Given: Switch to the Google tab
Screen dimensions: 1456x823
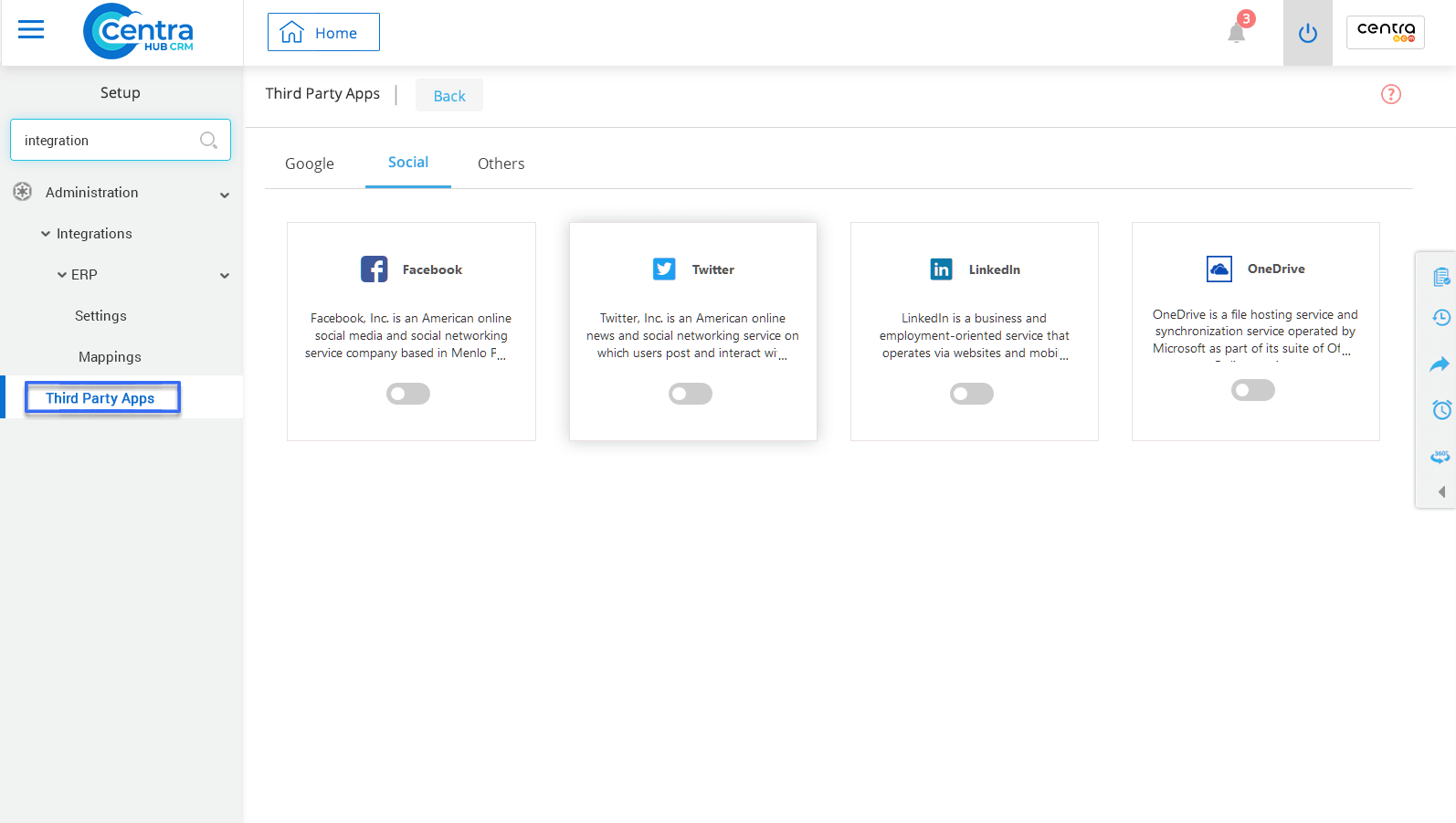Looking at the screenshot, I should (x=310, y=164).
